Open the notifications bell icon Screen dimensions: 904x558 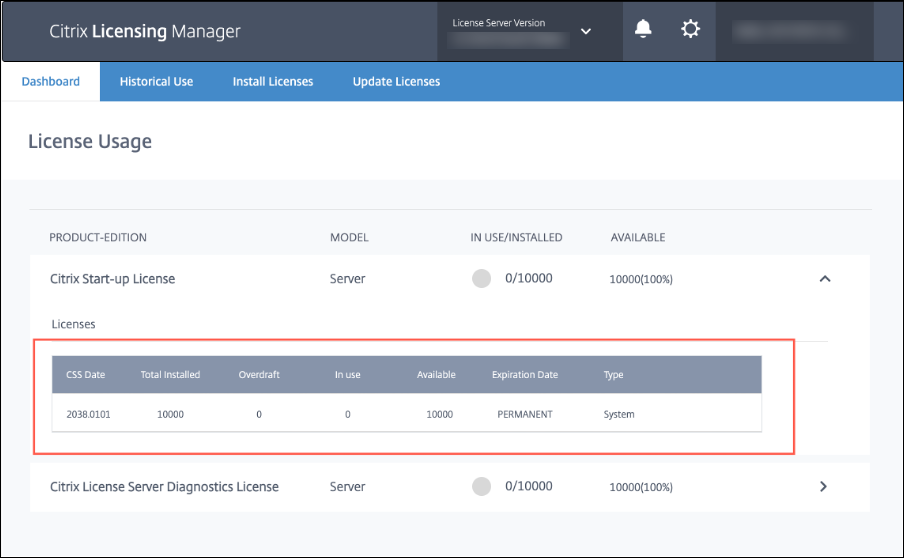(x=643, y=30)
